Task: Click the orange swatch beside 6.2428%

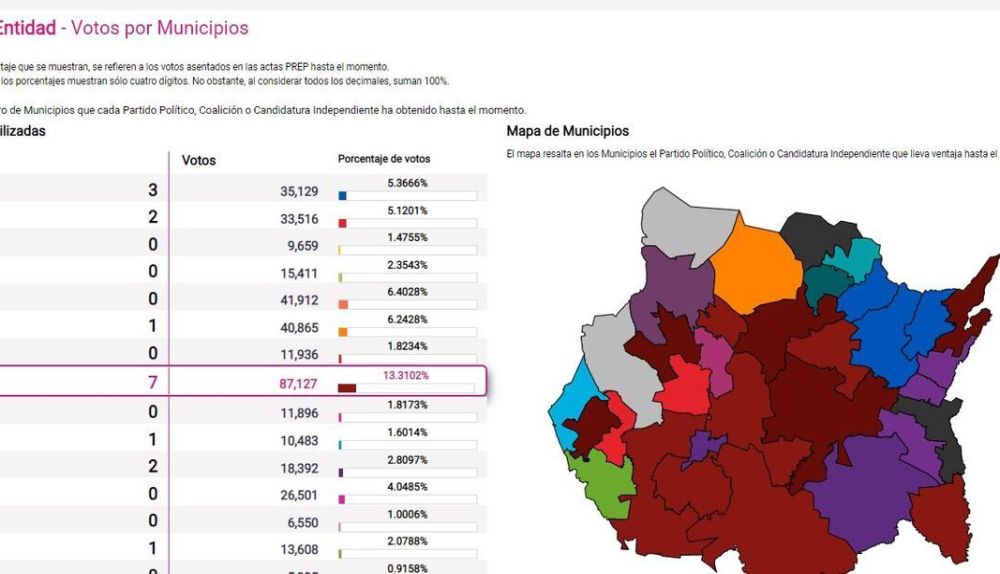Action: 343,332
